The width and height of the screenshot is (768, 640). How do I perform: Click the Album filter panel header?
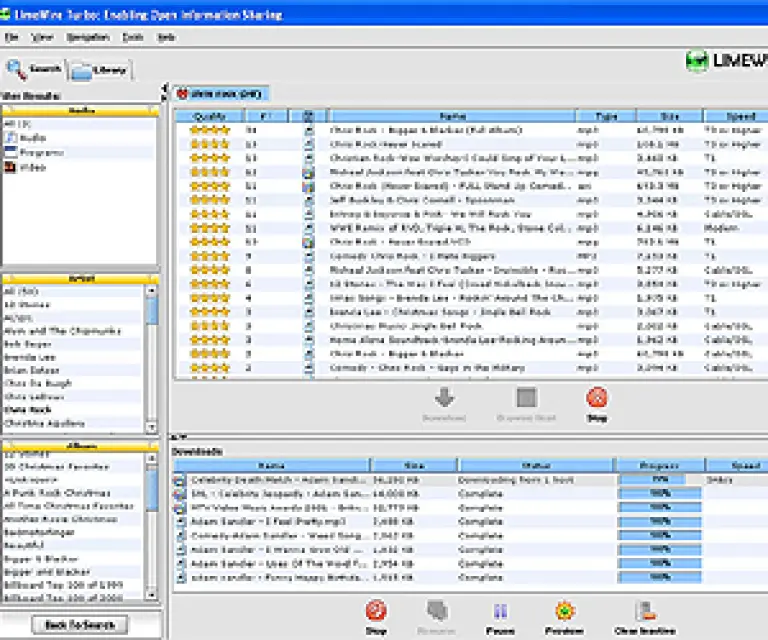pos(81,446)
